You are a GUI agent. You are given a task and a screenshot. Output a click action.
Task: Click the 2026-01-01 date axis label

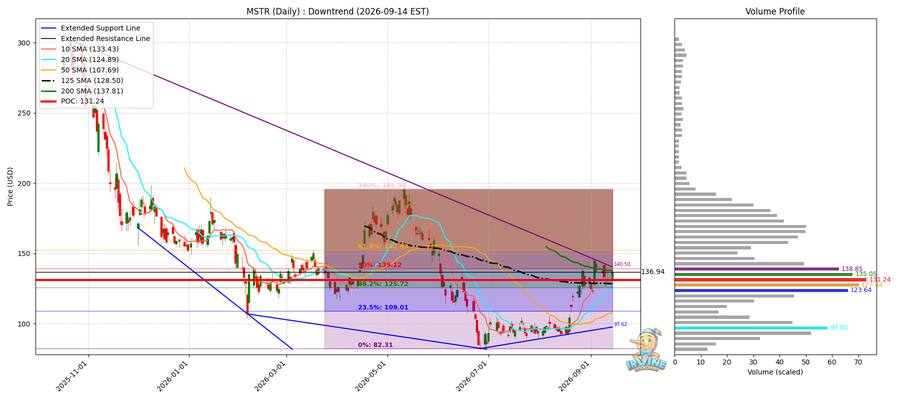click(x=173, y=375)
